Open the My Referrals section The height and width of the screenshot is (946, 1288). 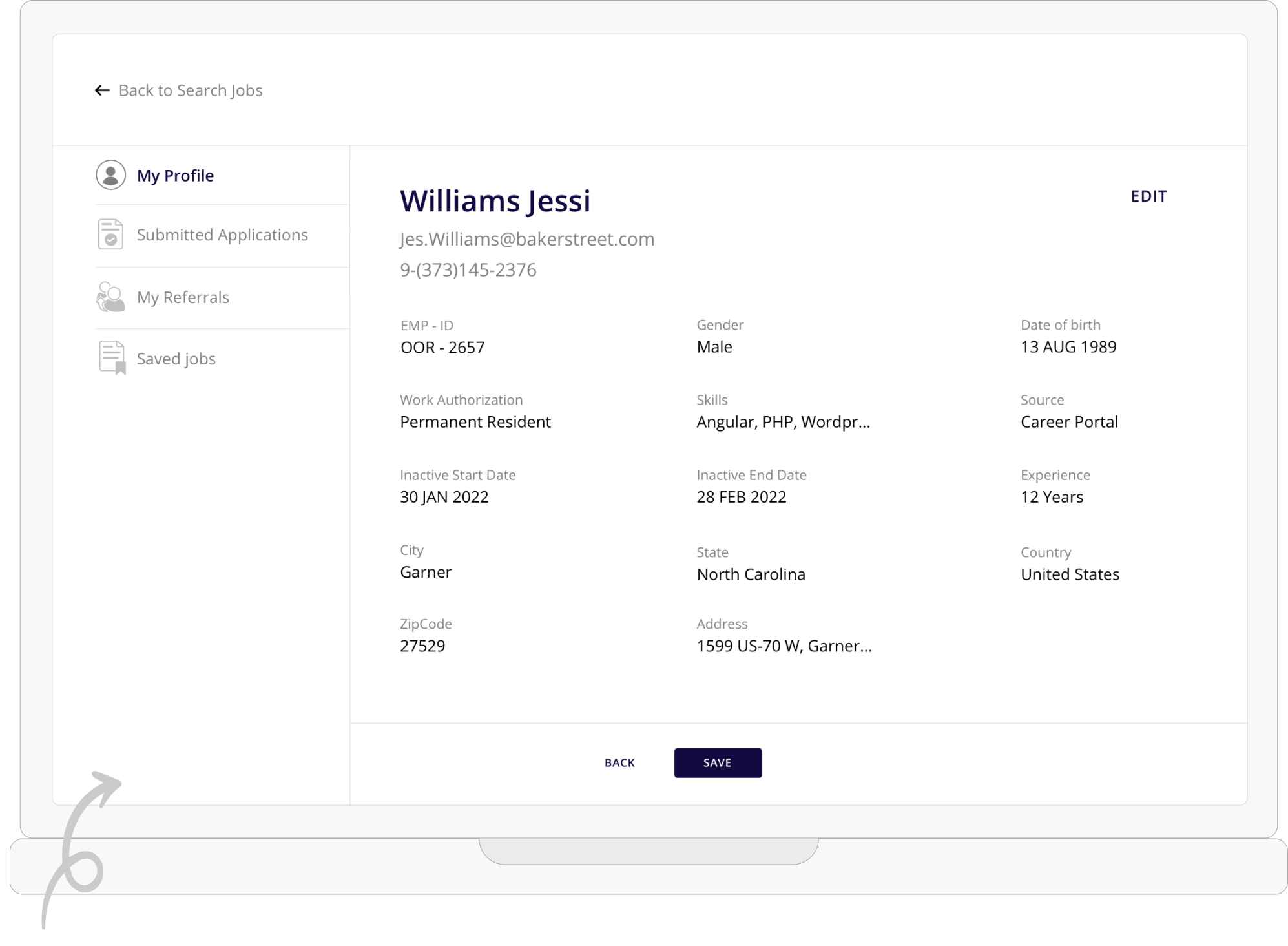point(183,297)
